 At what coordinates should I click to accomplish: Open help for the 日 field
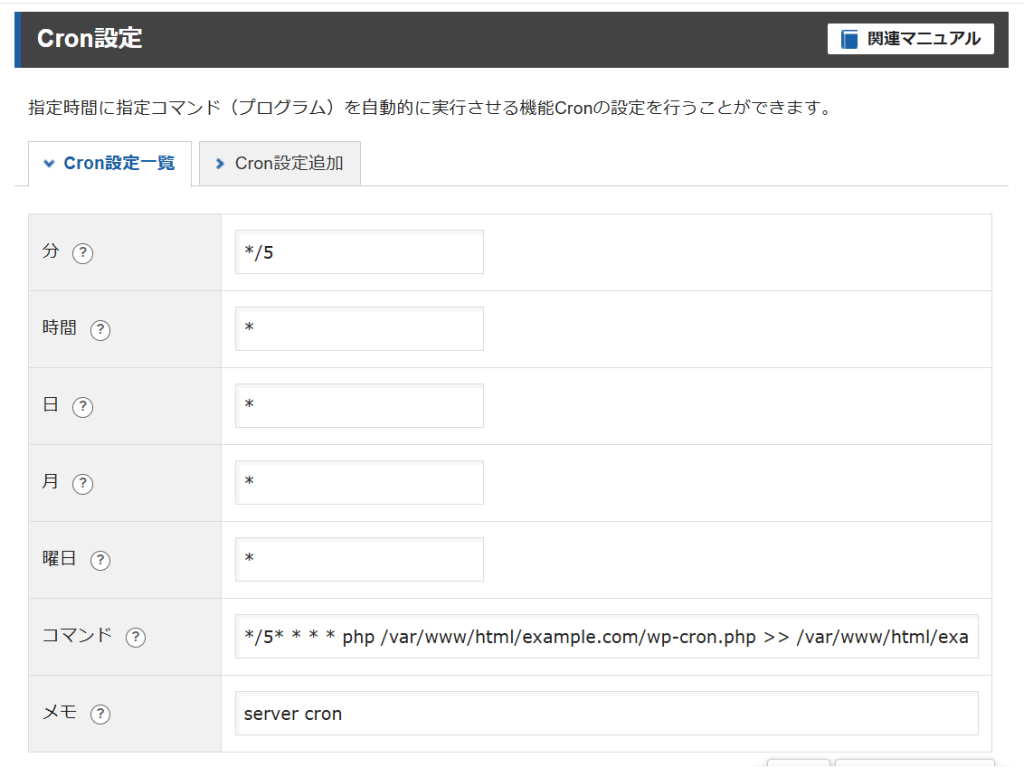pyautogui.click(x=82, y=407)
